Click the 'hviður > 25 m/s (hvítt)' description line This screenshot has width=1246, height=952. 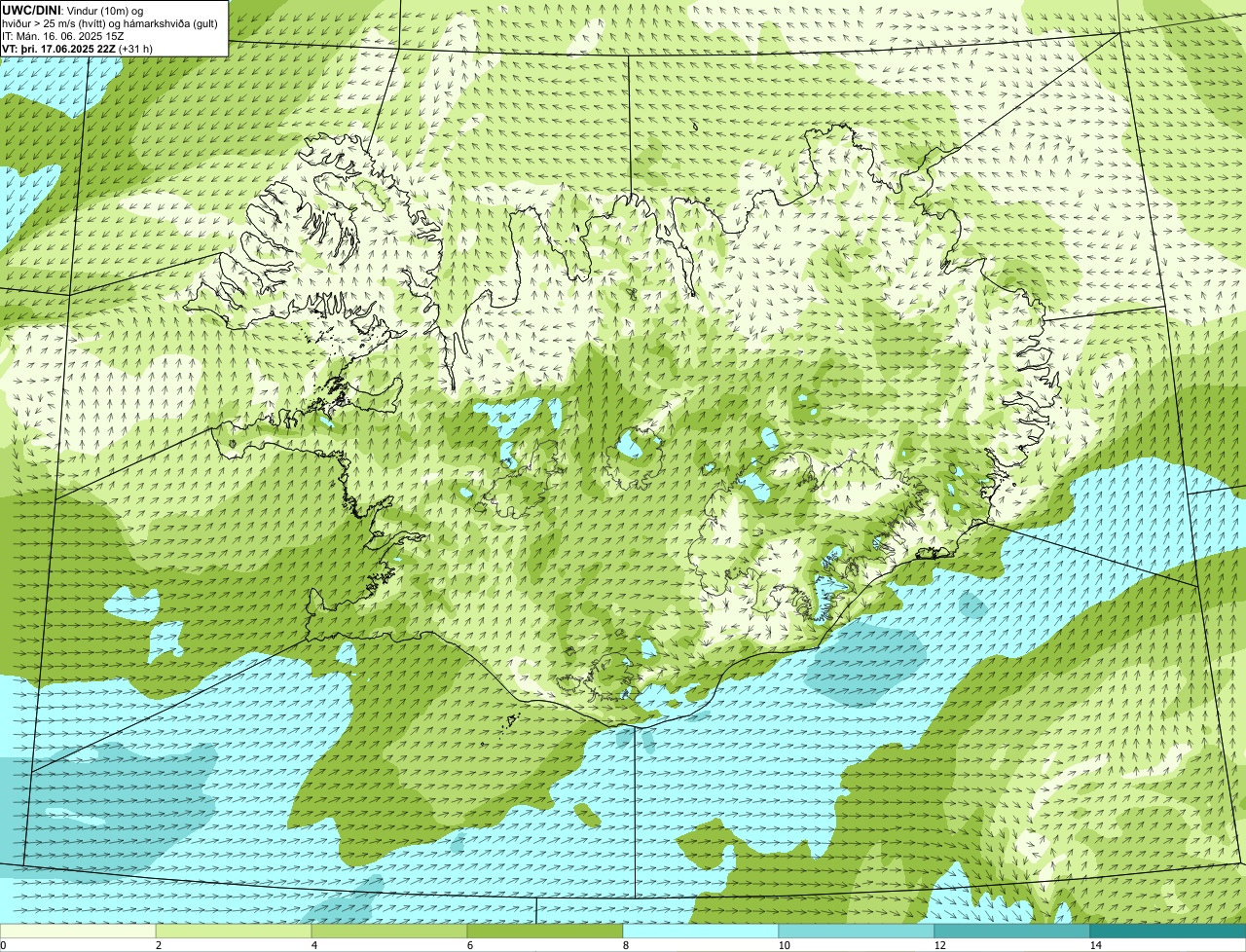(x=110, y=22)
